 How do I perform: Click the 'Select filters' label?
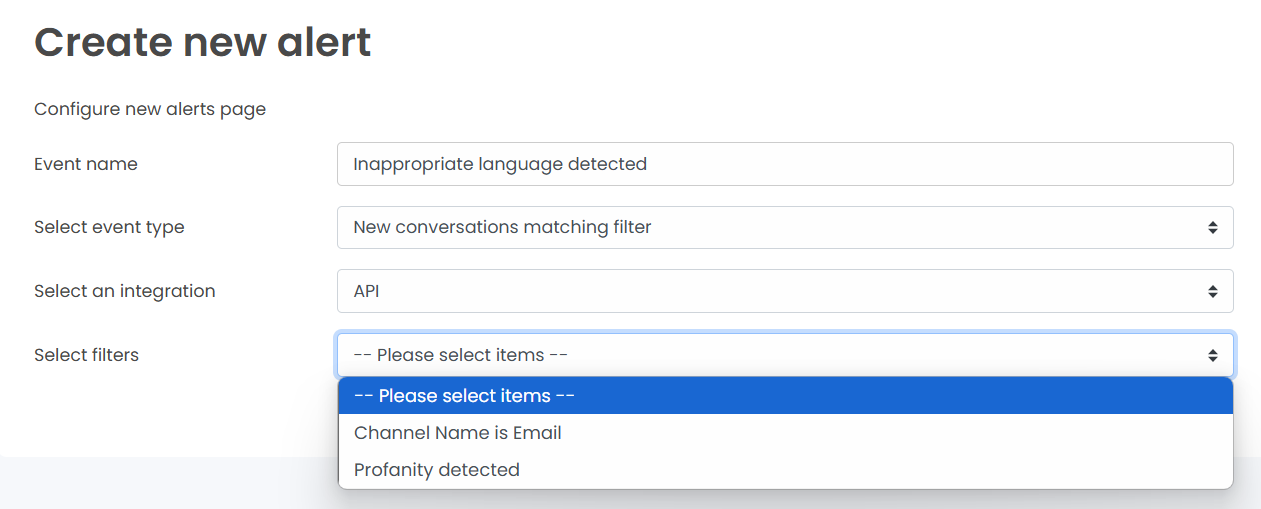86,355
